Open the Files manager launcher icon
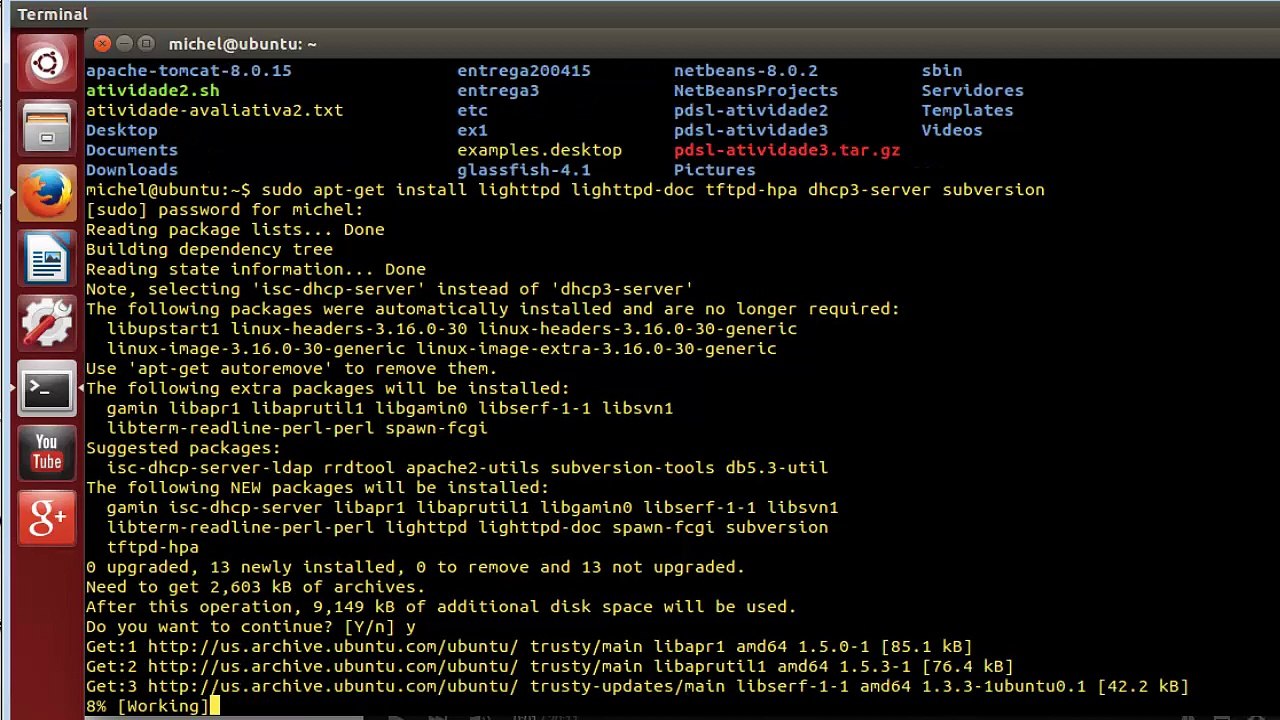This screenshot has height=720, width=1280. pyautogui.click(x=47, y=129)
